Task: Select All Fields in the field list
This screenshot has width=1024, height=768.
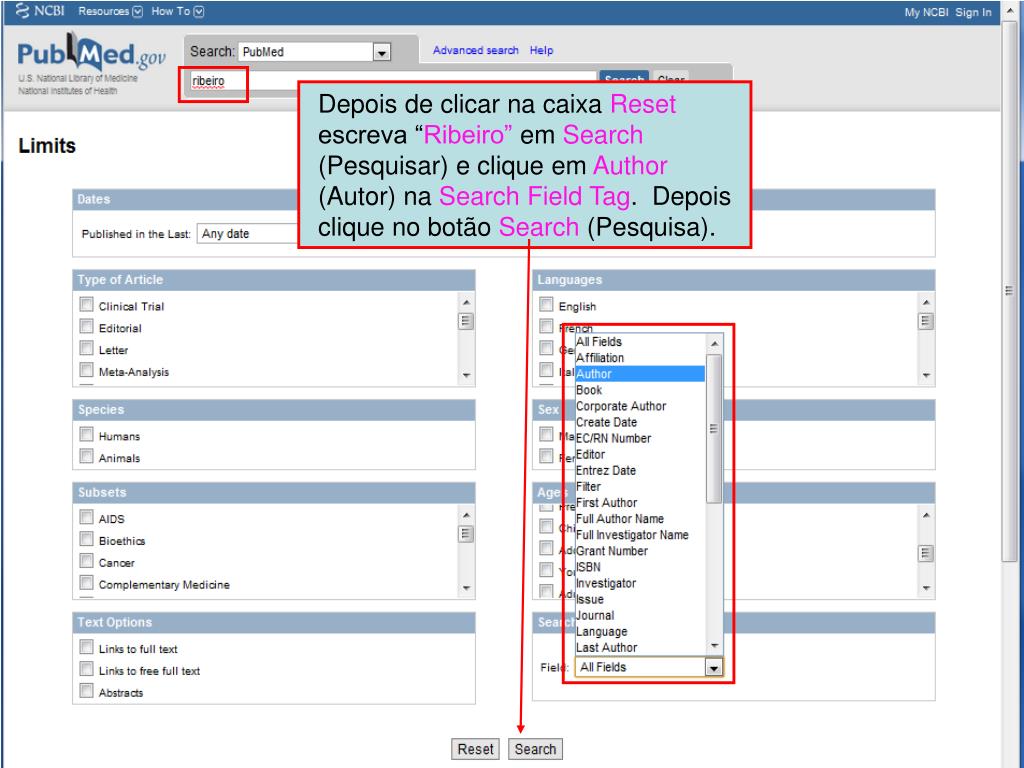Action: [639, 342]
